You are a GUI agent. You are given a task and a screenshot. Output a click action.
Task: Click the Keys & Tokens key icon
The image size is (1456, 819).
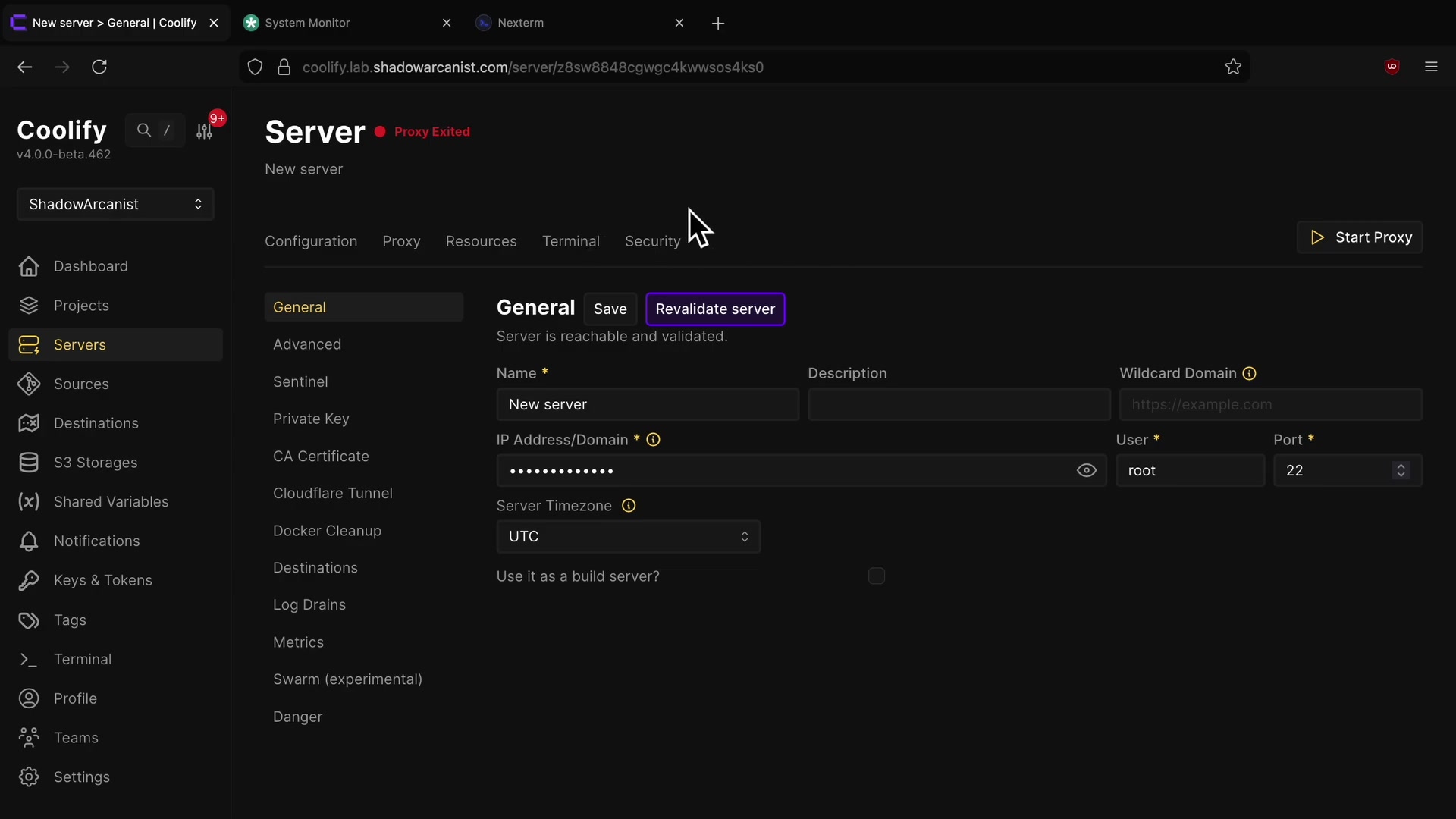click(29, 581)
